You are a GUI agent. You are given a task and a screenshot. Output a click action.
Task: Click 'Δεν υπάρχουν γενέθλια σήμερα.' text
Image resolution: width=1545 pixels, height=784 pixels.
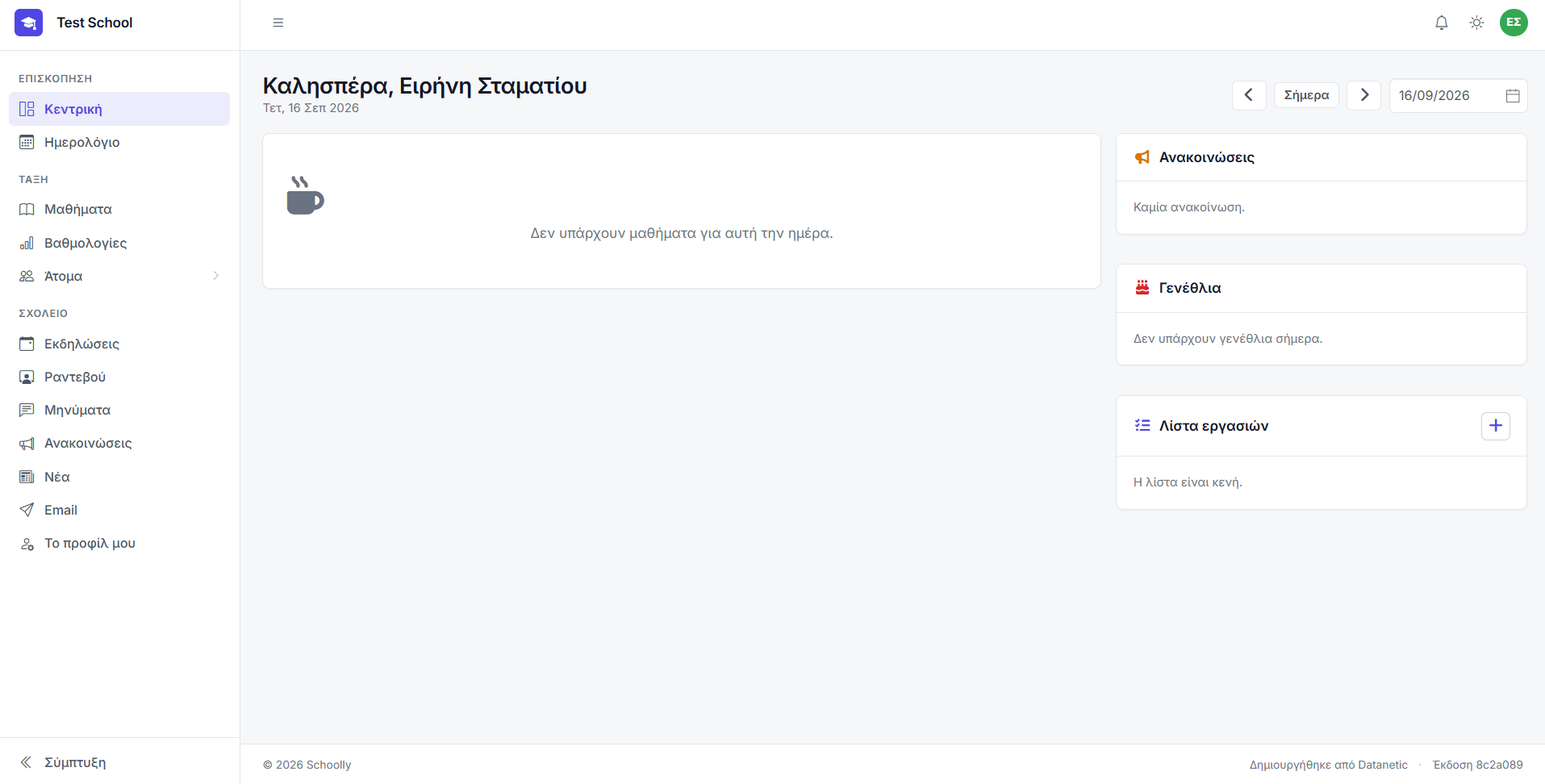coord(1228,339)
